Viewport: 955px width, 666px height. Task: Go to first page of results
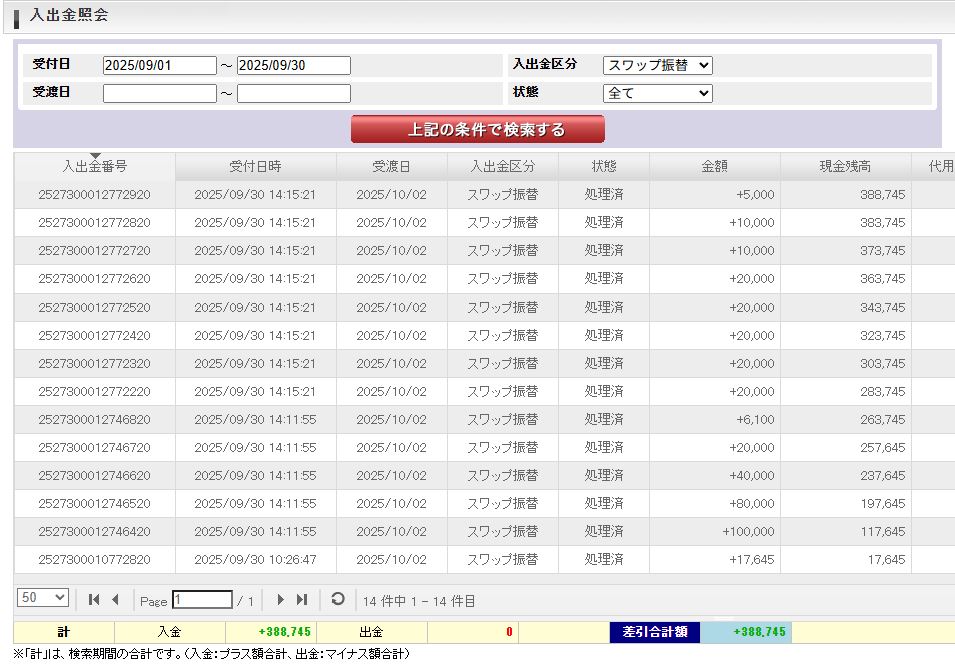(94, 600)
